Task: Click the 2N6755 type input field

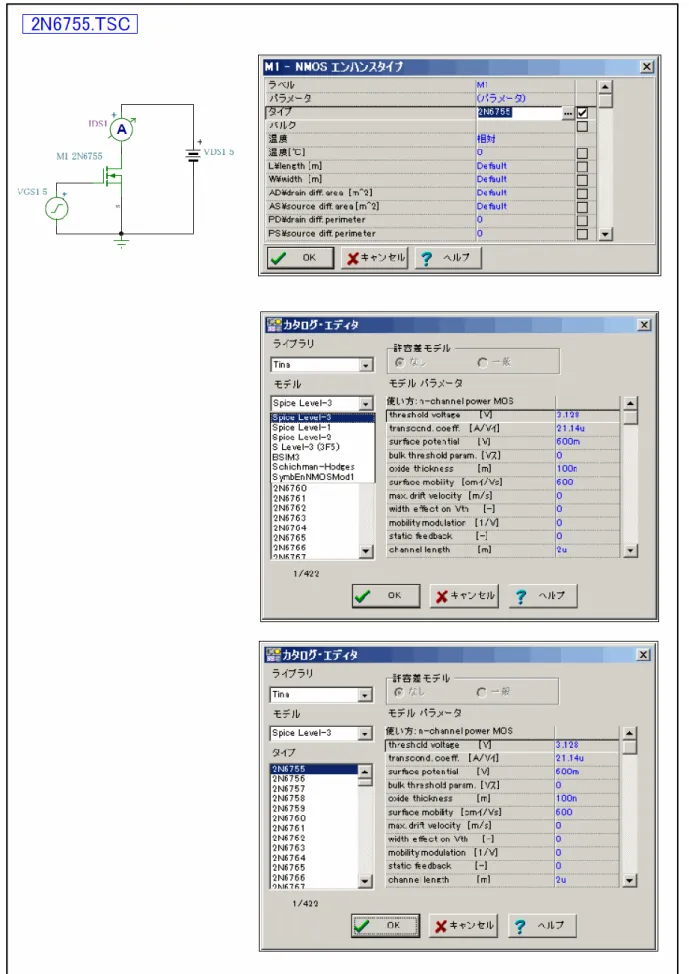Action: pyautogui.click(x=519, y=112)
